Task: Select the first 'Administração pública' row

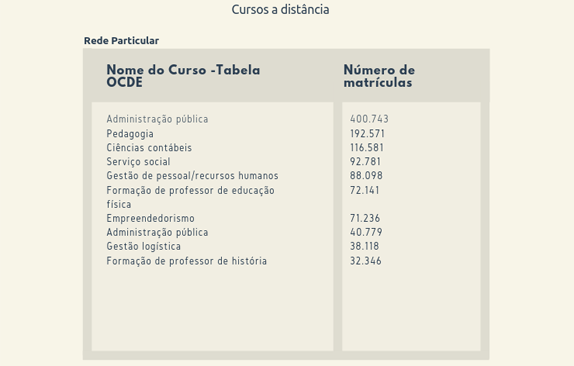Action: (157, 119)
